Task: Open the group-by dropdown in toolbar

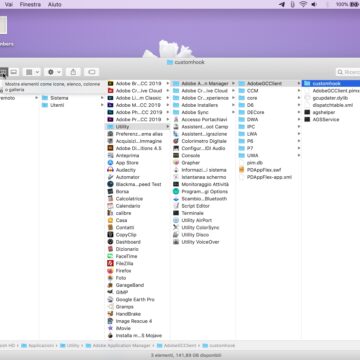Action: [32, 72]
